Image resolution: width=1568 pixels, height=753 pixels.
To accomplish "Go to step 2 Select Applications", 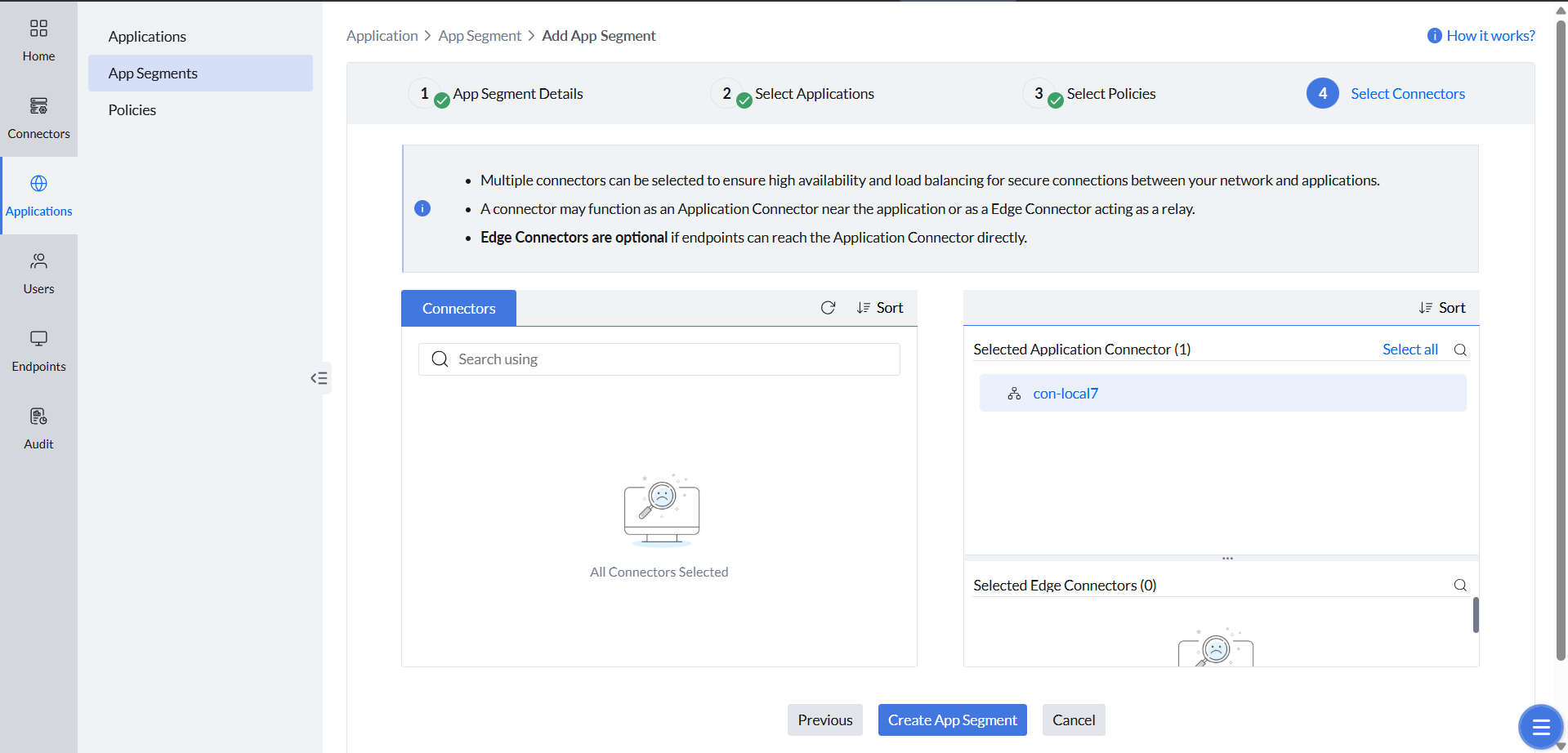I will [x=793, y=94].
